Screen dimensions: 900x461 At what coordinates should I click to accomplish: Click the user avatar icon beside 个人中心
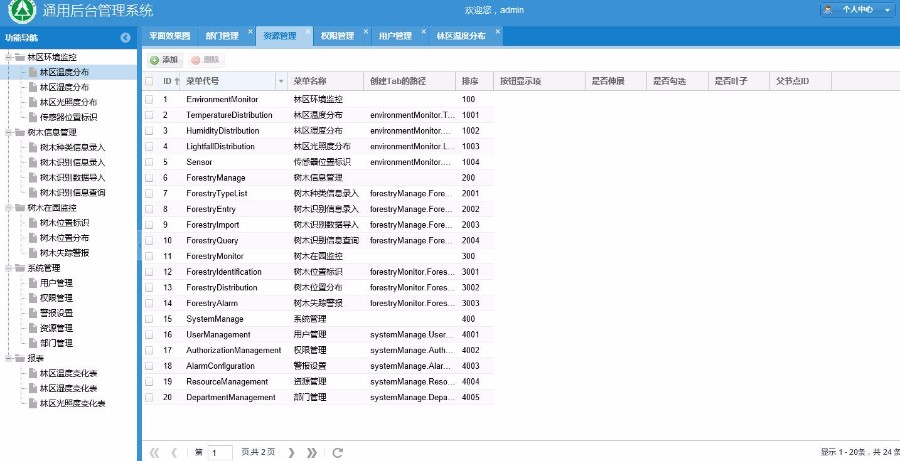(828, 10)
